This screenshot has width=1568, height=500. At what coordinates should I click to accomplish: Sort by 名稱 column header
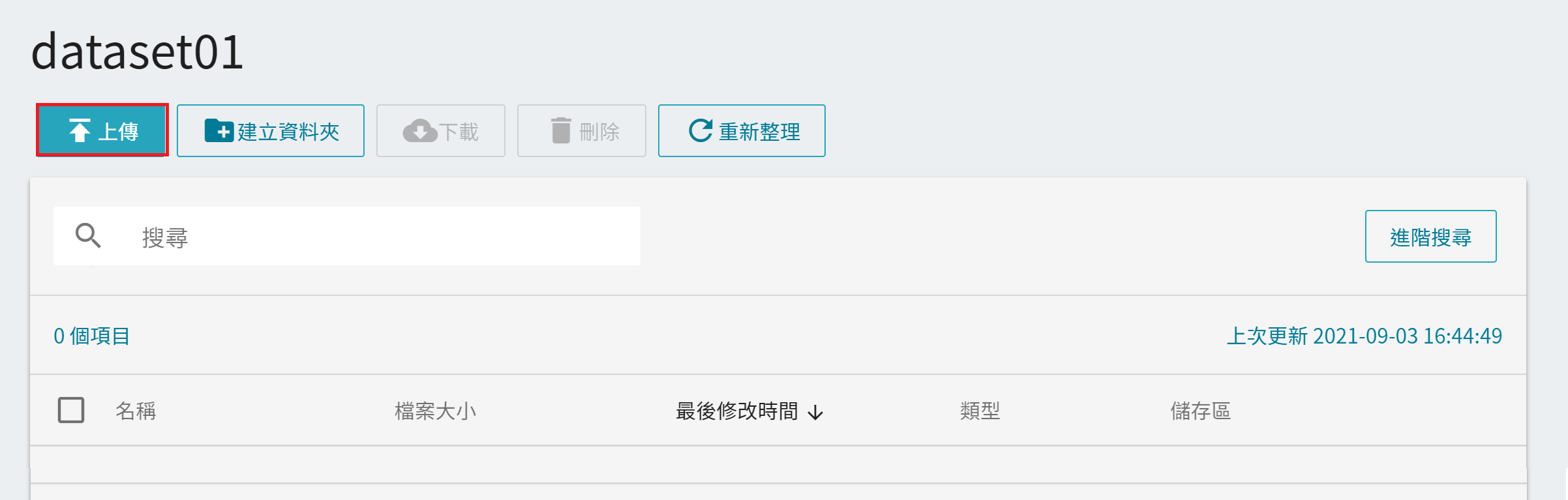pos(136,411)
